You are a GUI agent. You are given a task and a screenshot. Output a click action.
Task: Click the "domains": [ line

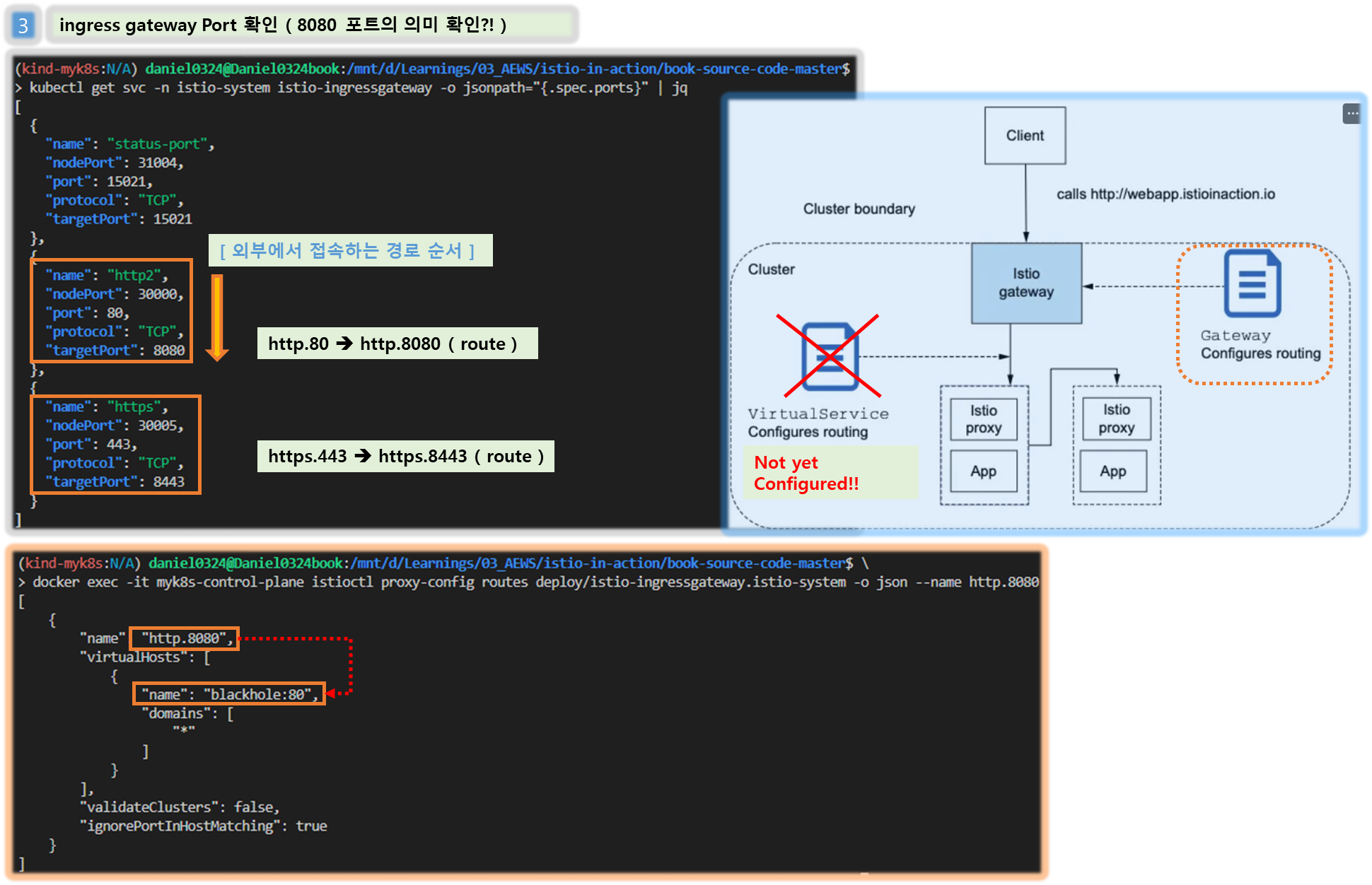pos(187,713)
